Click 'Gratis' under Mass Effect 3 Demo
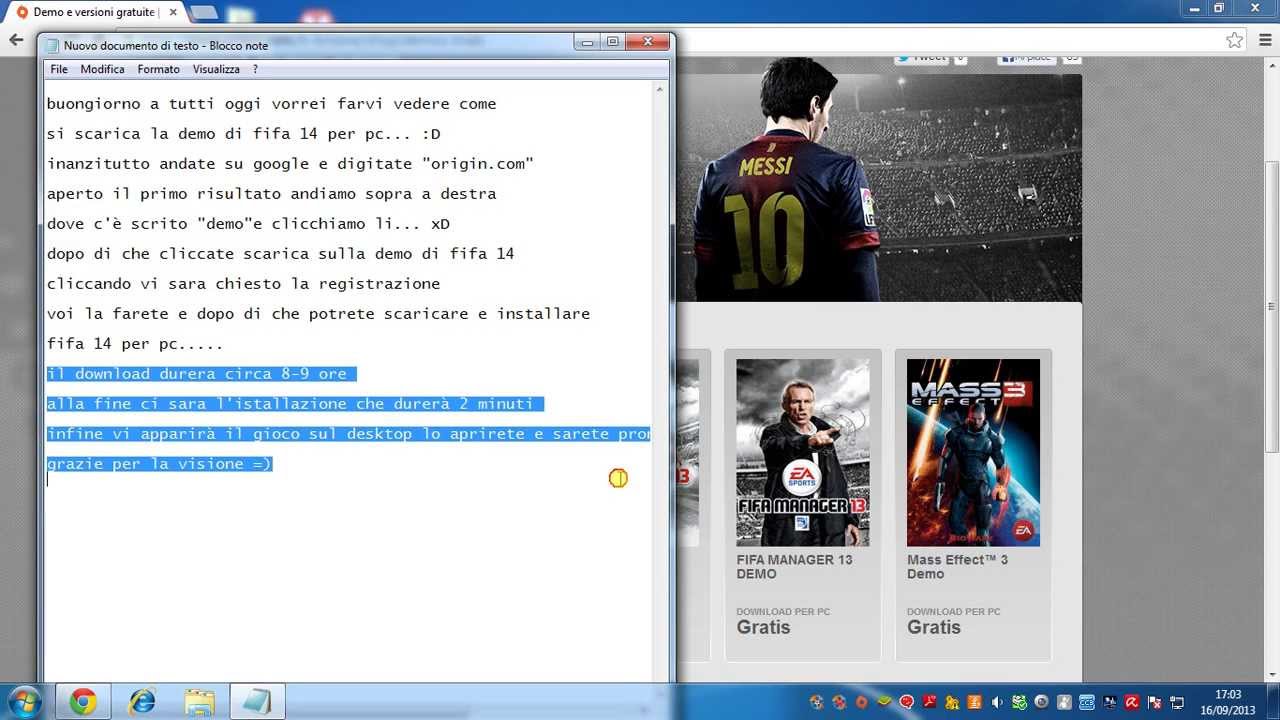This screenshot has height=720, width=1280. (x=933, y=627)
